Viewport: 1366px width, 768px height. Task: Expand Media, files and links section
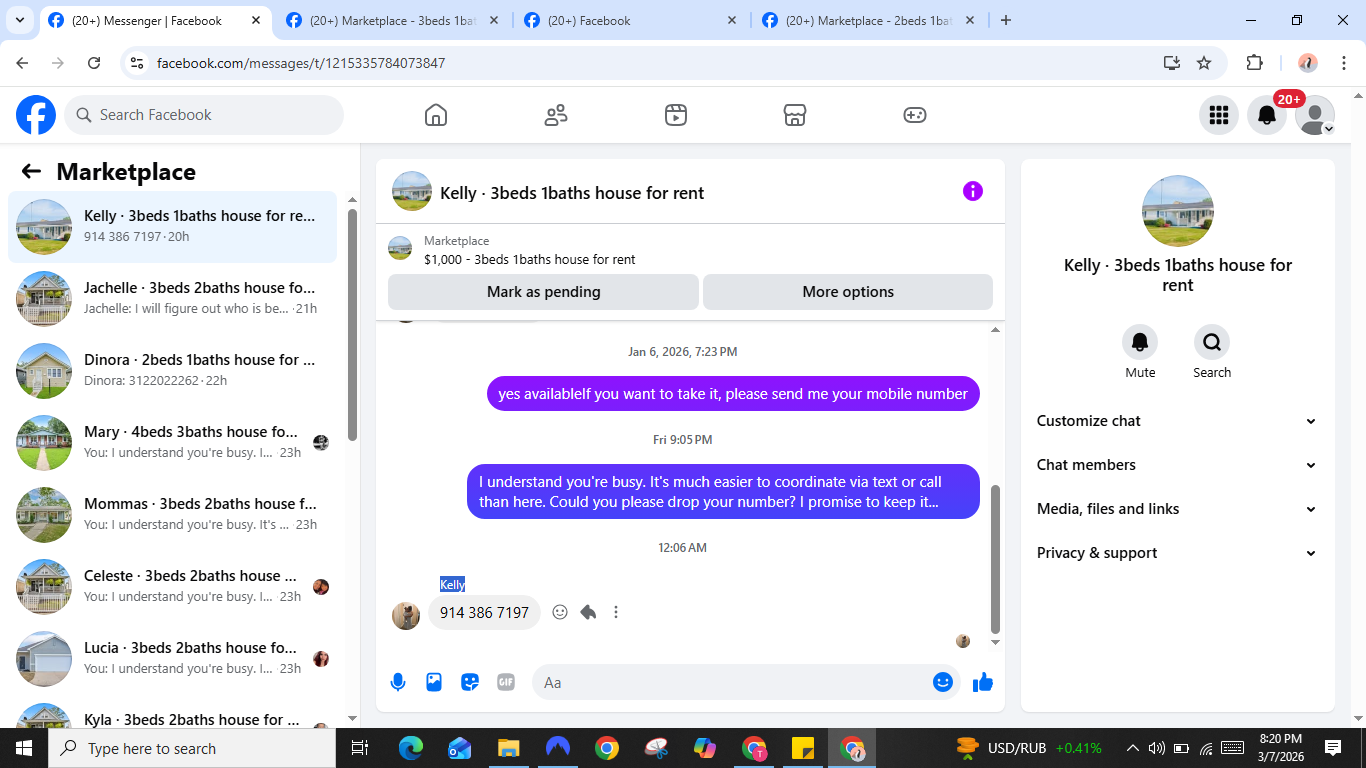point(1177,509)
